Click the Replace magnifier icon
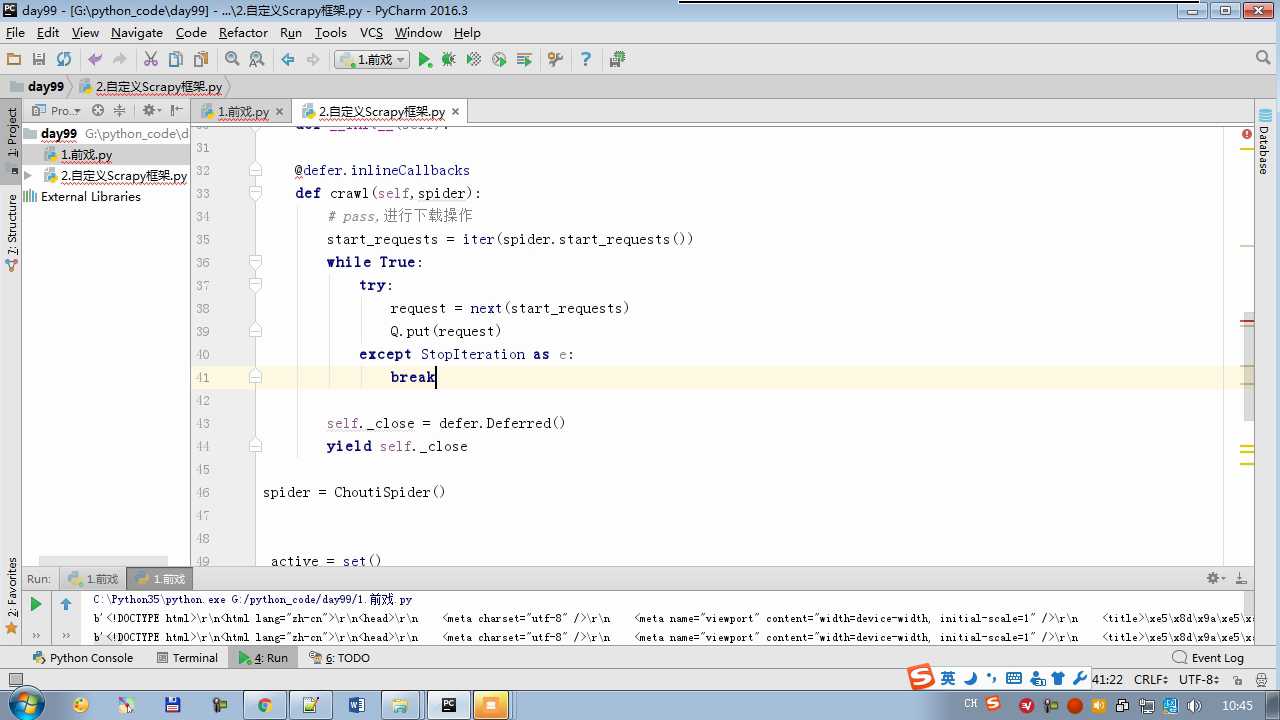The width and height of the screenshot is (1280, 720). (x=257, y=59)
